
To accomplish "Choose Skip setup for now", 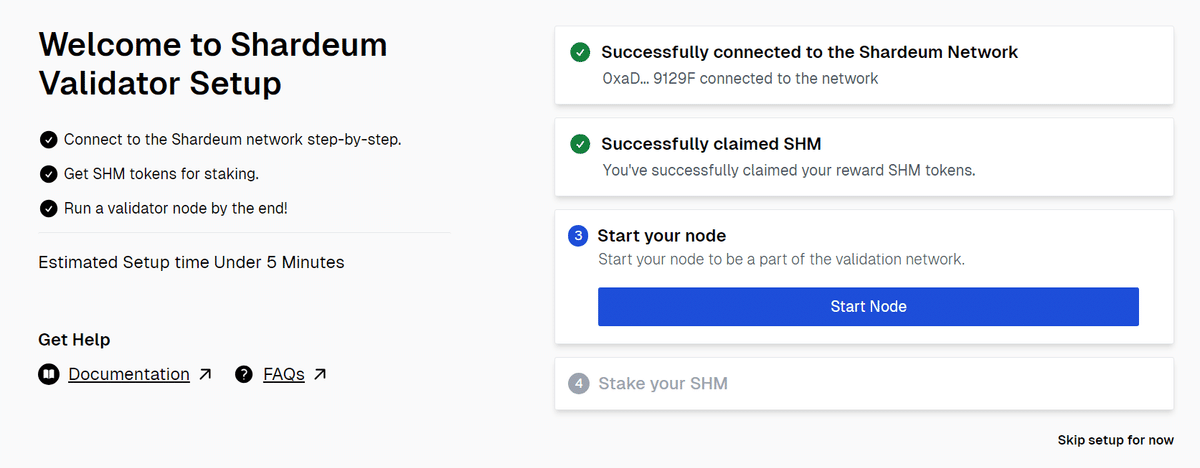I will tap(1116, 440).
